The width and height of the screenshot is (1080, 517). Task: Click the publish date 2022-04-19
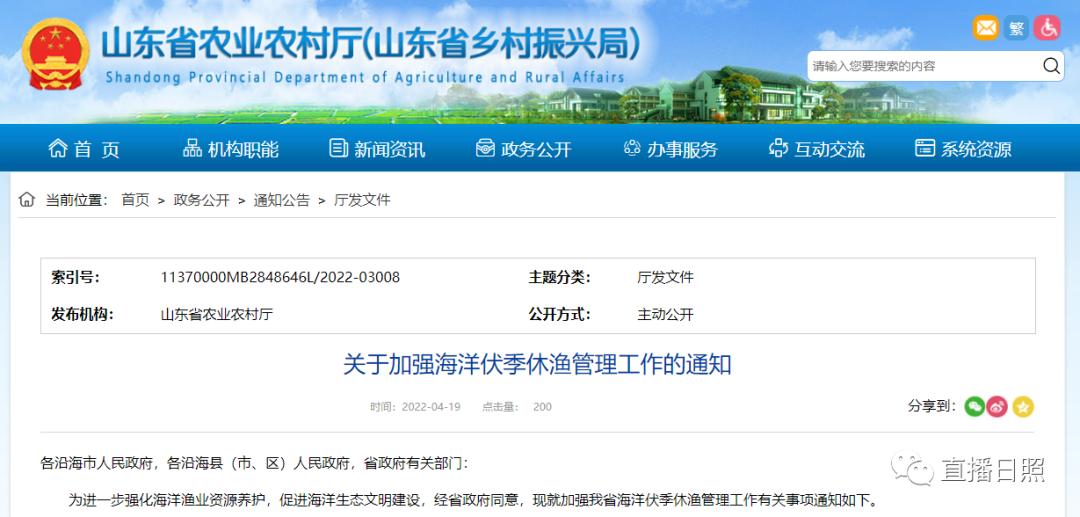click(431, 407)
